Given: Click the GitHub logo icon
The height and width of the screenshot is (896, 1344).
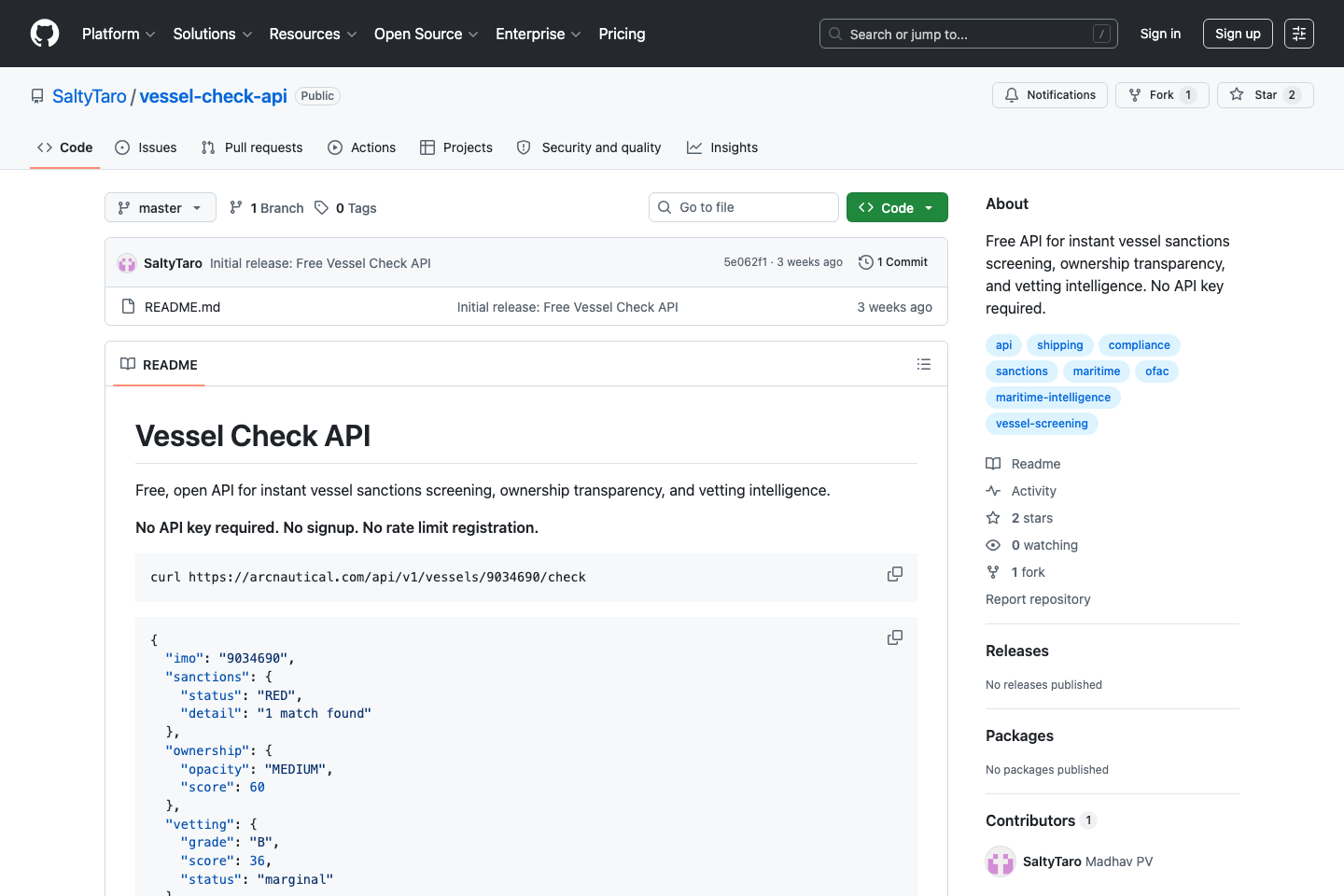Looking at the screenshot, I should click(x=45, y=34).
